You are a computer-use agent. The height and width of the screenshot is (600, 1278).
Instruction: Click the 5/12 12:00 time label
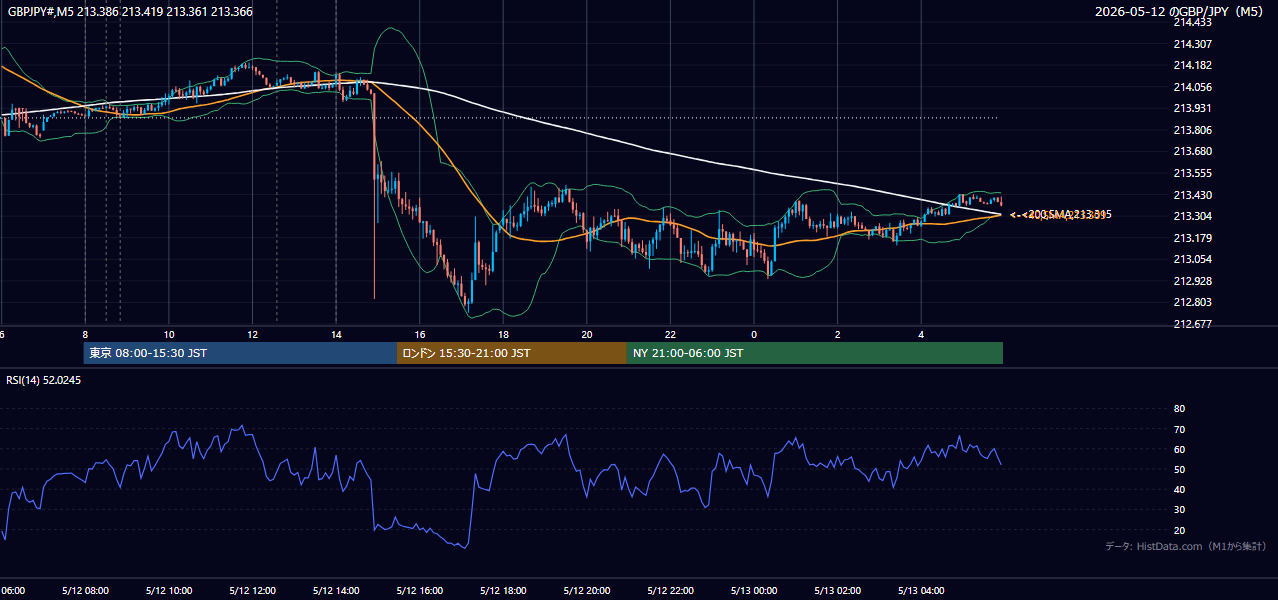pos(252,590)
